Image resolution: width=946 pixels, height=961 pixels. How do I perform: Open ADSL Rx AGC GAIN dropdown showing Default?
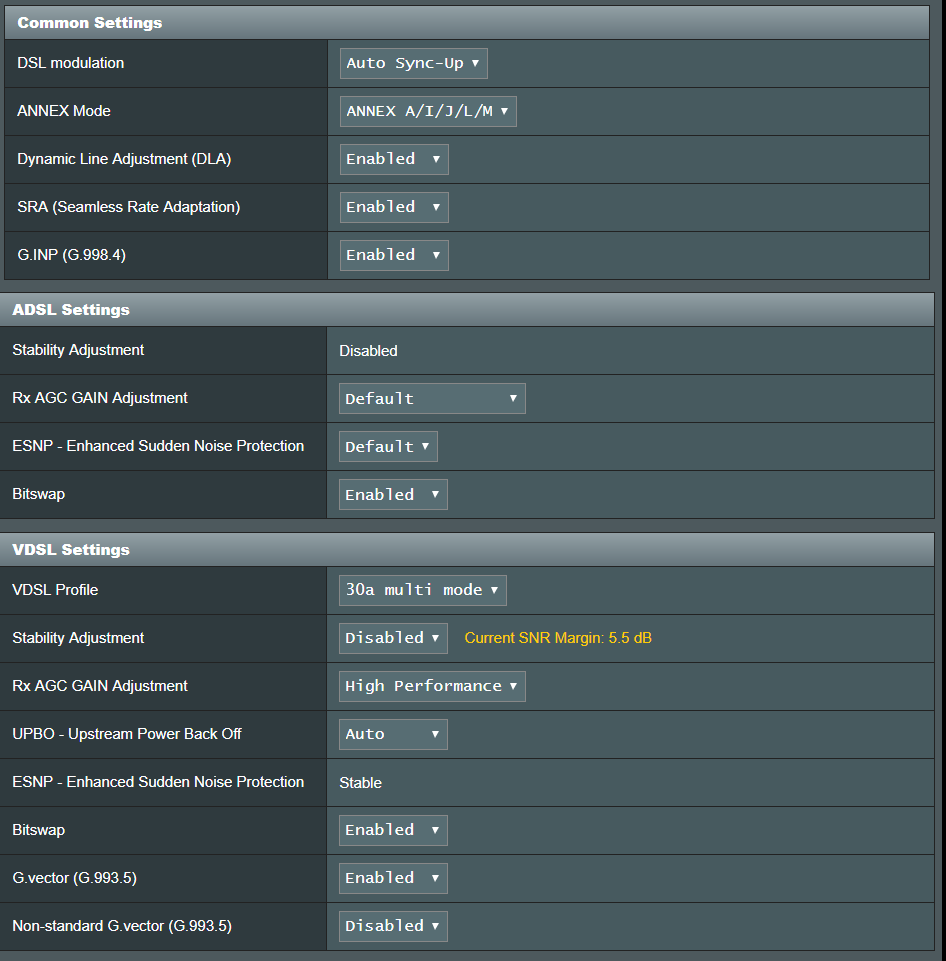pyautogui.click(x=432, y=398)
